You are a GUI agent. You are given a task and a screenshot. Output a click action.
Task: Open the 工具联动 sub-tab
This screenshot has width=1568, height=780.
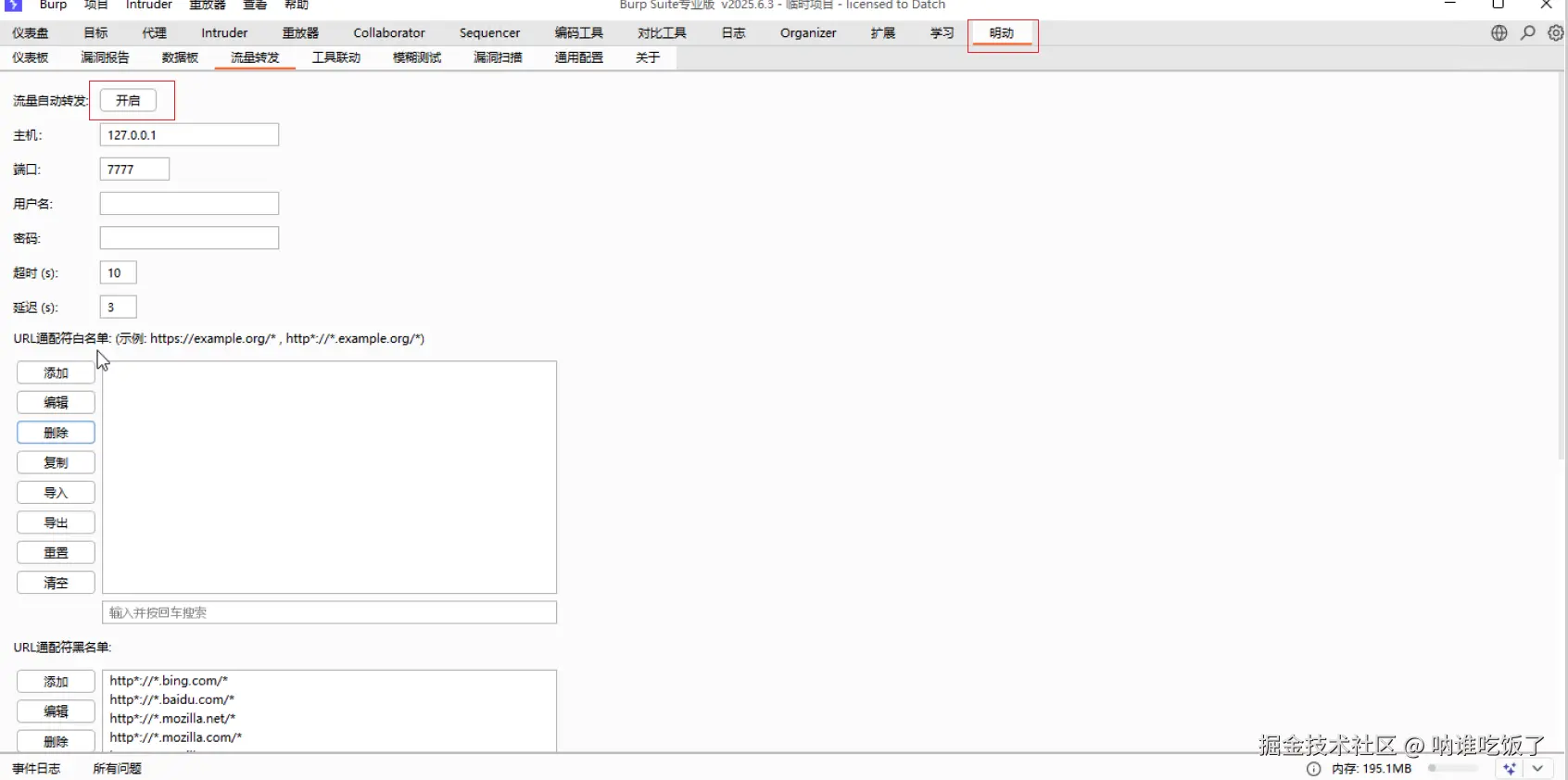(x=335, y=57)
